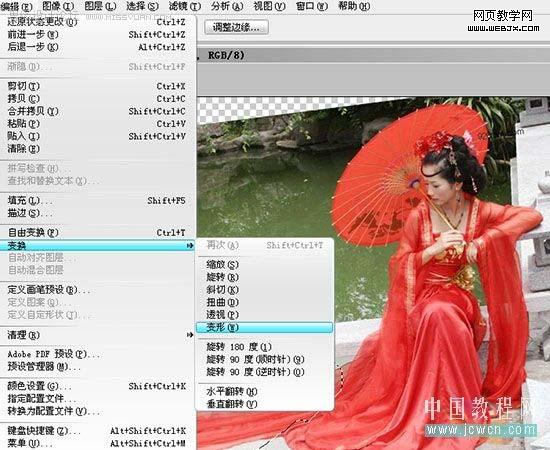Click the 调整边缘... button
Image resolution: width=550 pixels, height=450 pixels.
pos(236,27)
